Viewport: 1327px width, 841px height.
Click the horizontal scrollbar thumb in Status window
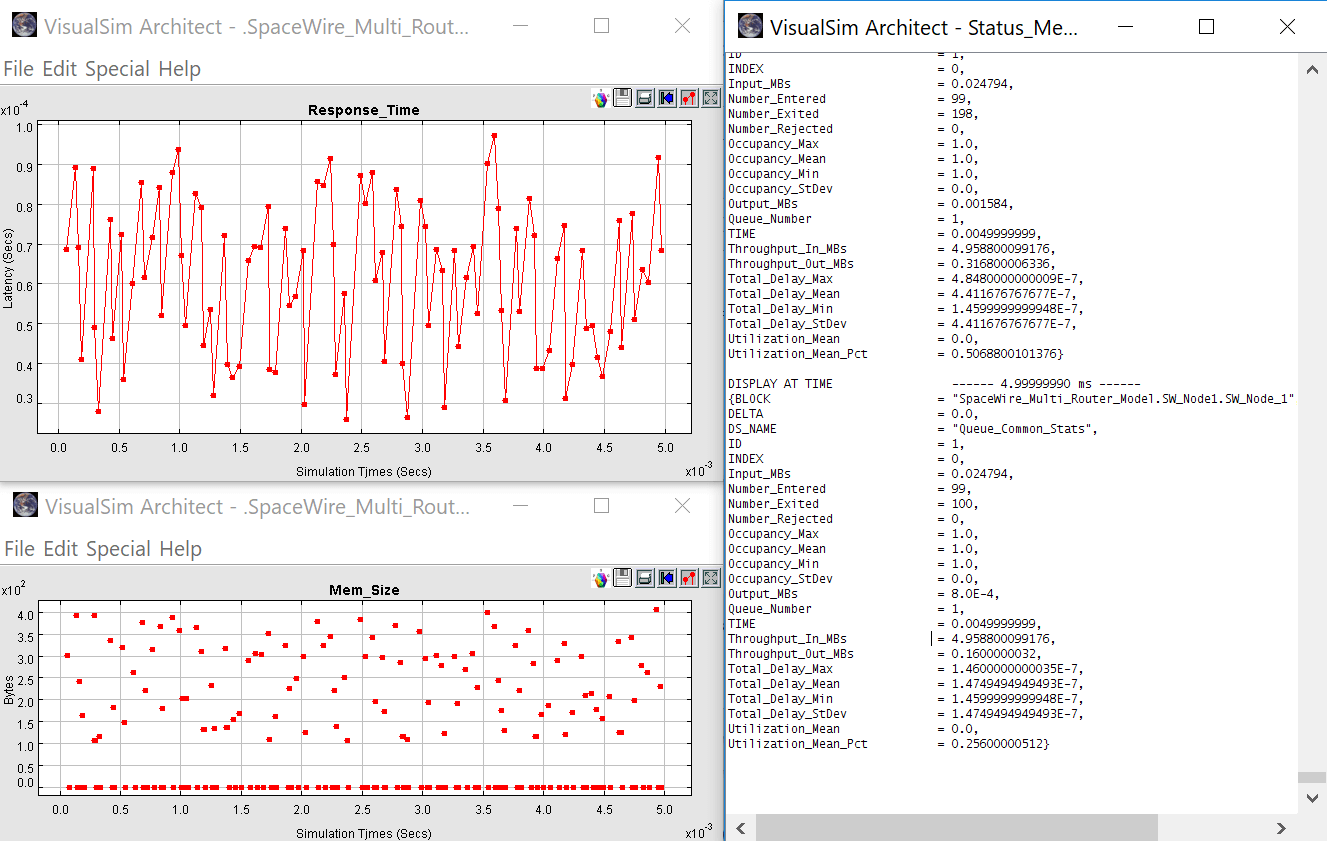[x=956, y=827]
